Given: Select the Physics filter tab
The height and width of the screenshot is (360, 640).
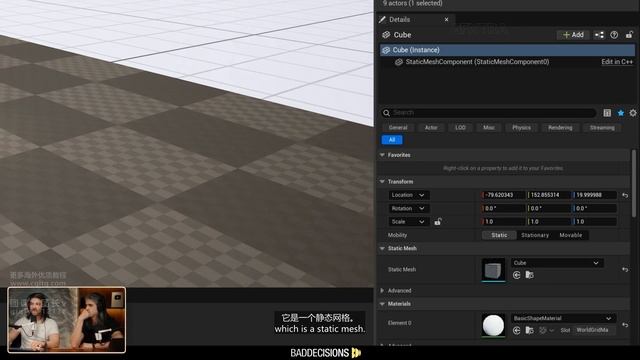Looking at the screenshot, I should pos(521,128).
